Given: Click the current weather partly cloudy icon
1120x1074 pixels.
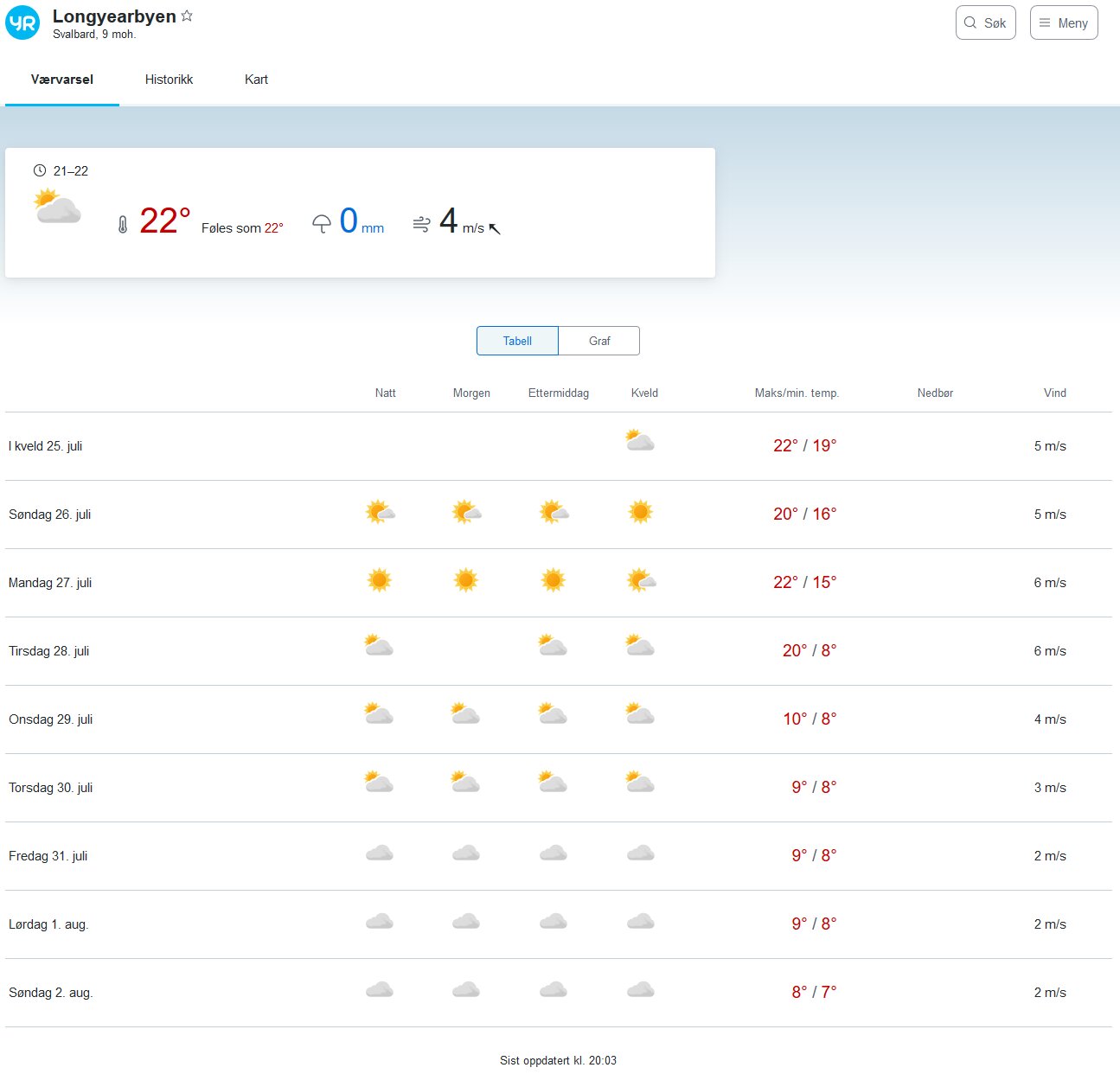Looking at the screenshot, I should pos(58,208).
